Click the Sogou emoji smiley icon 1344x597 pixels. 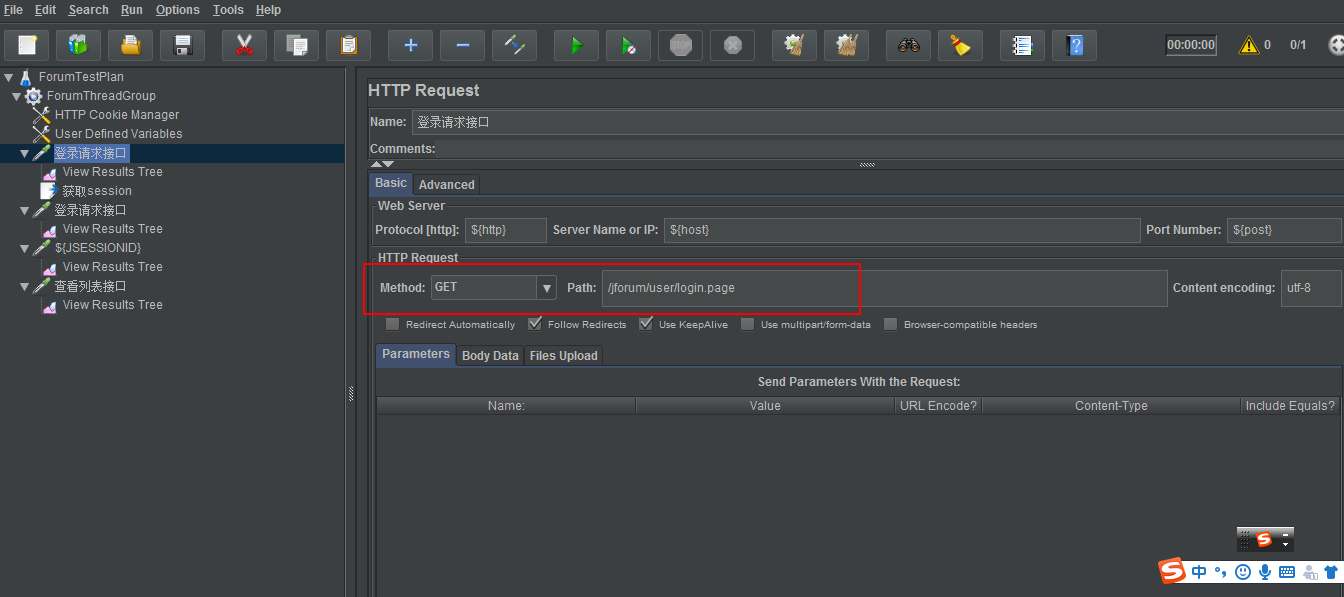click(x=1243, y=572)
